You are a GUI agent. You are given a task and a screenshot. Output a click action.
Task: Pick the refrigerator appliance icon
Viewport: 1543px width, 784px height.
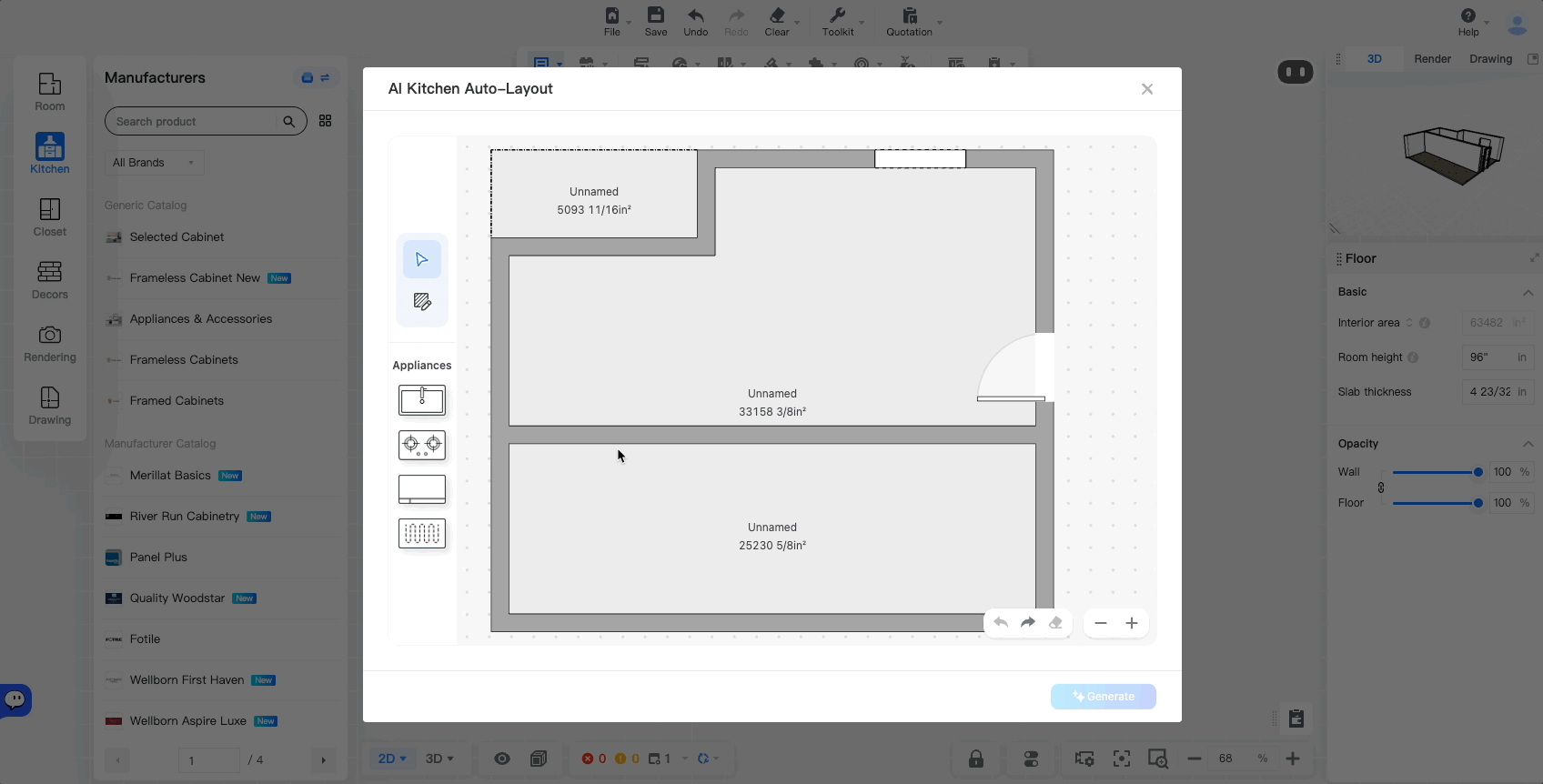click(421, 489)
